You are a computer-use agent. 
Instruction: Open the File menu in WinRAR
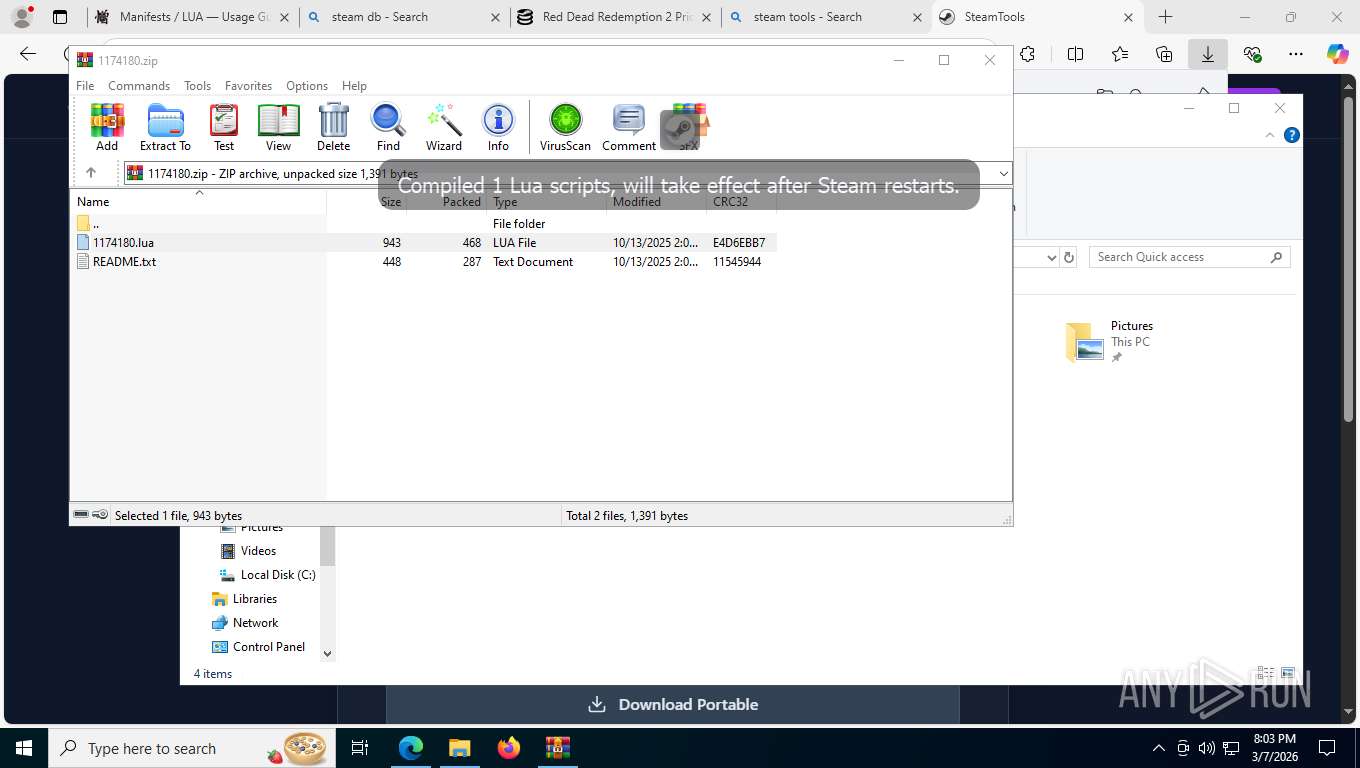click(85, 86)
